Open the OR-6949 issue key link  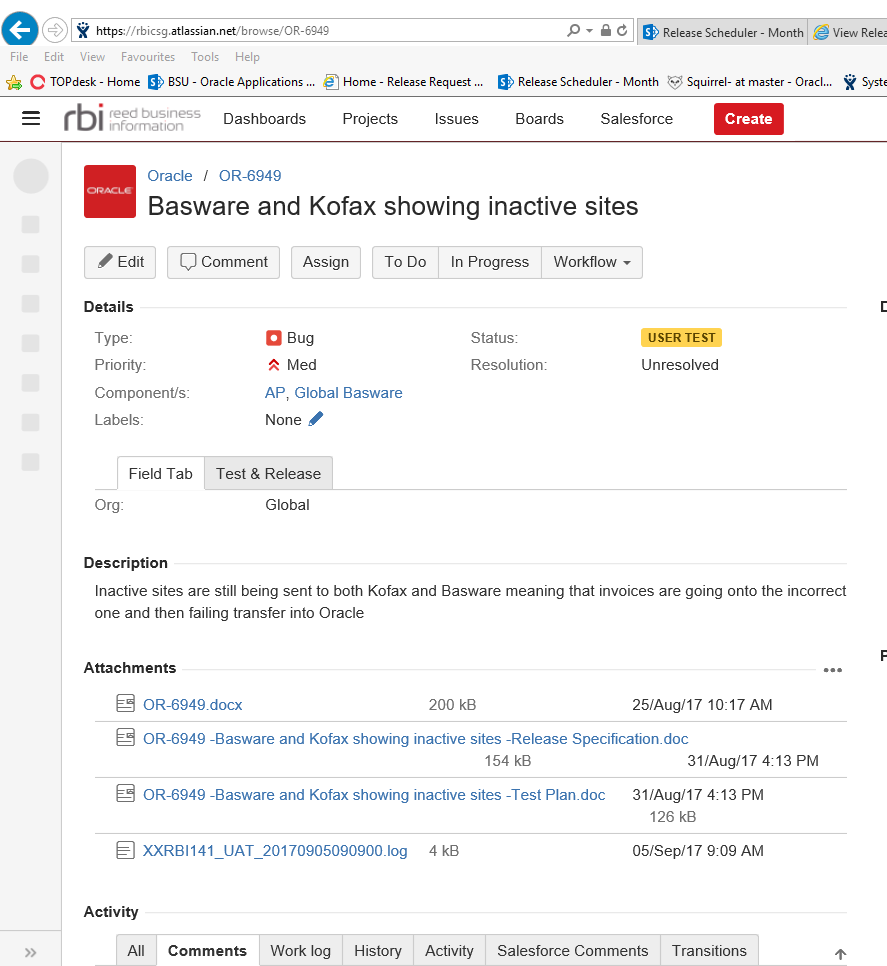coord(250,176)
